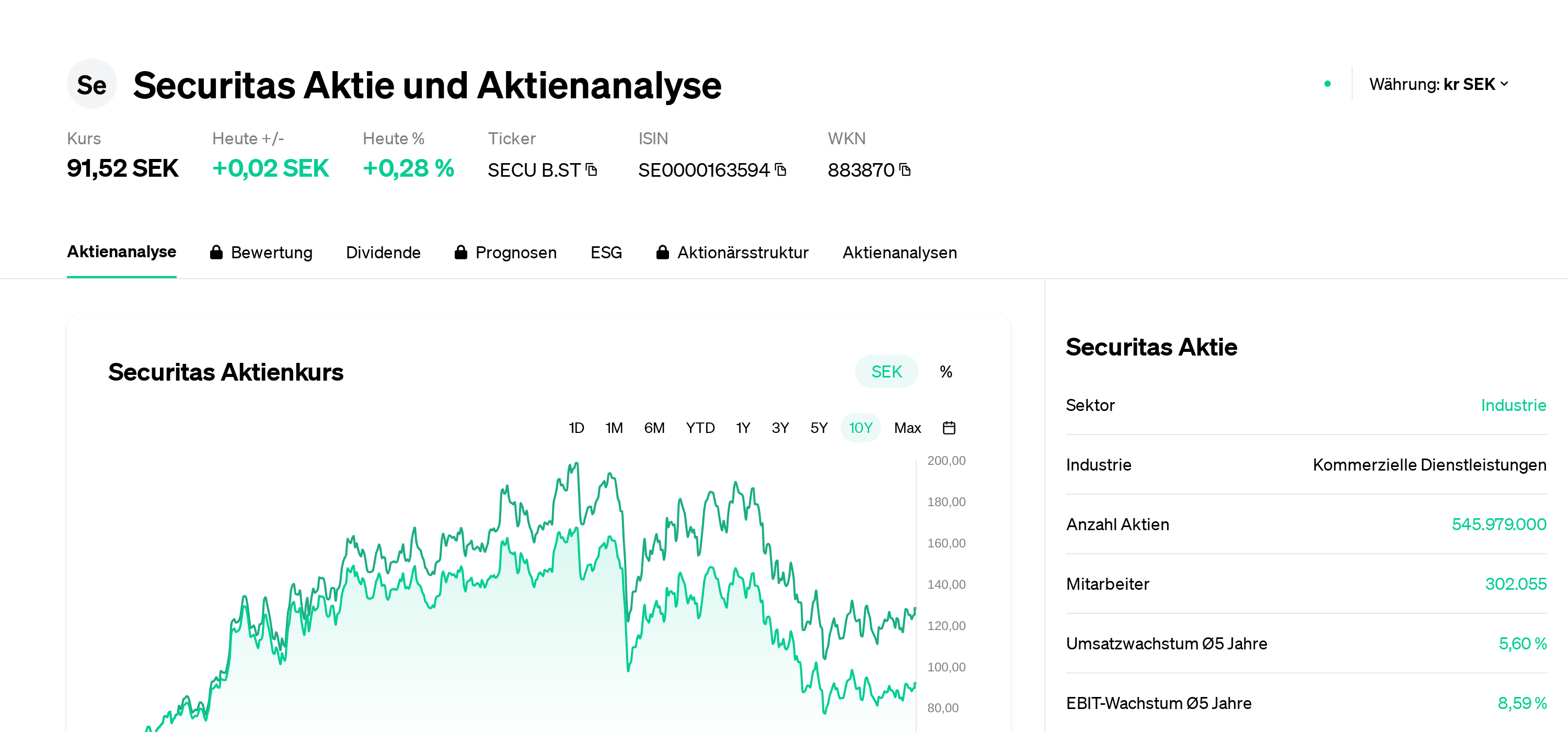
Task: Switch chart to percent display
Action: click(946, 371)
